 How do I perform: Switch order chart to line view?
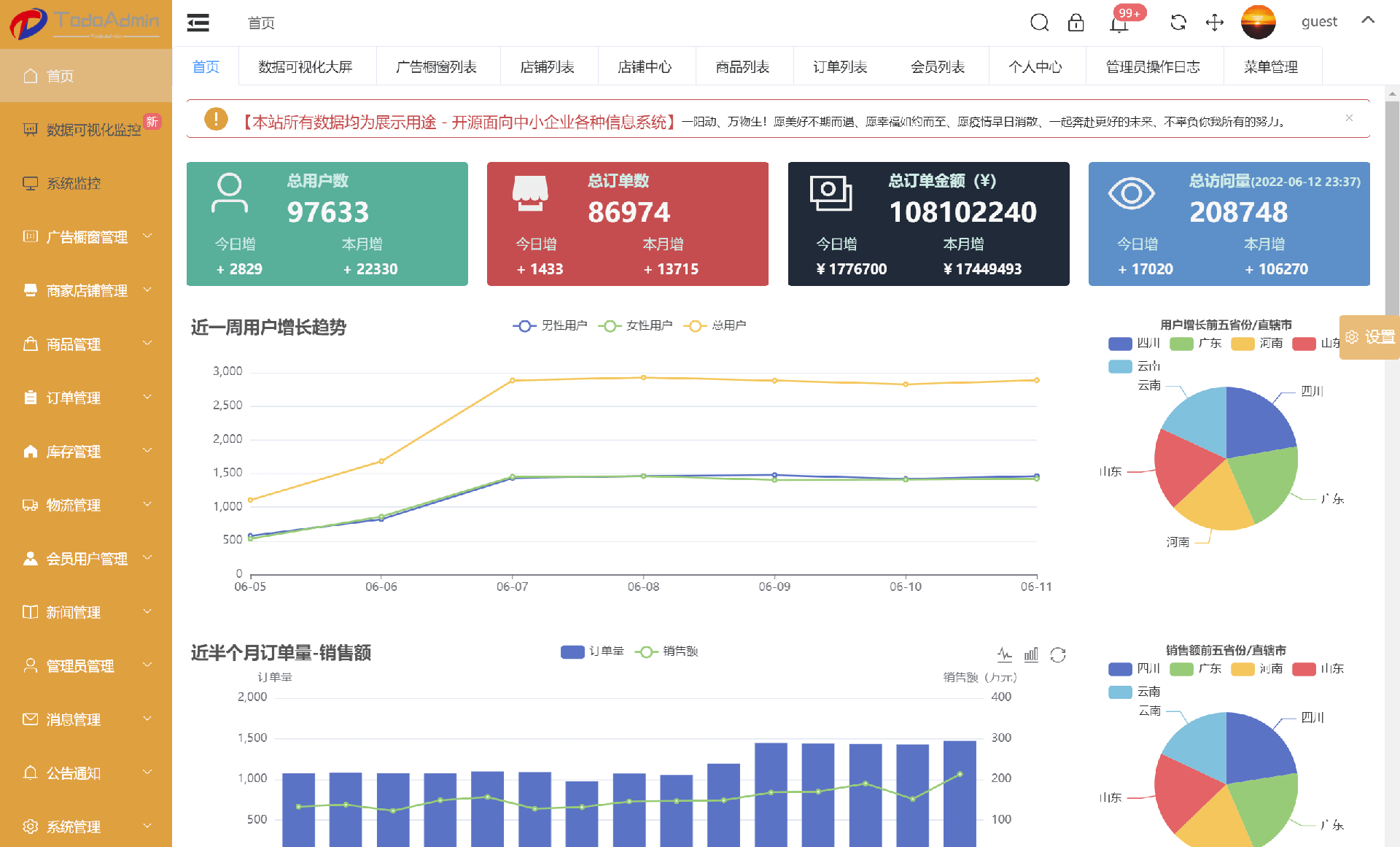click(1005, 654)
